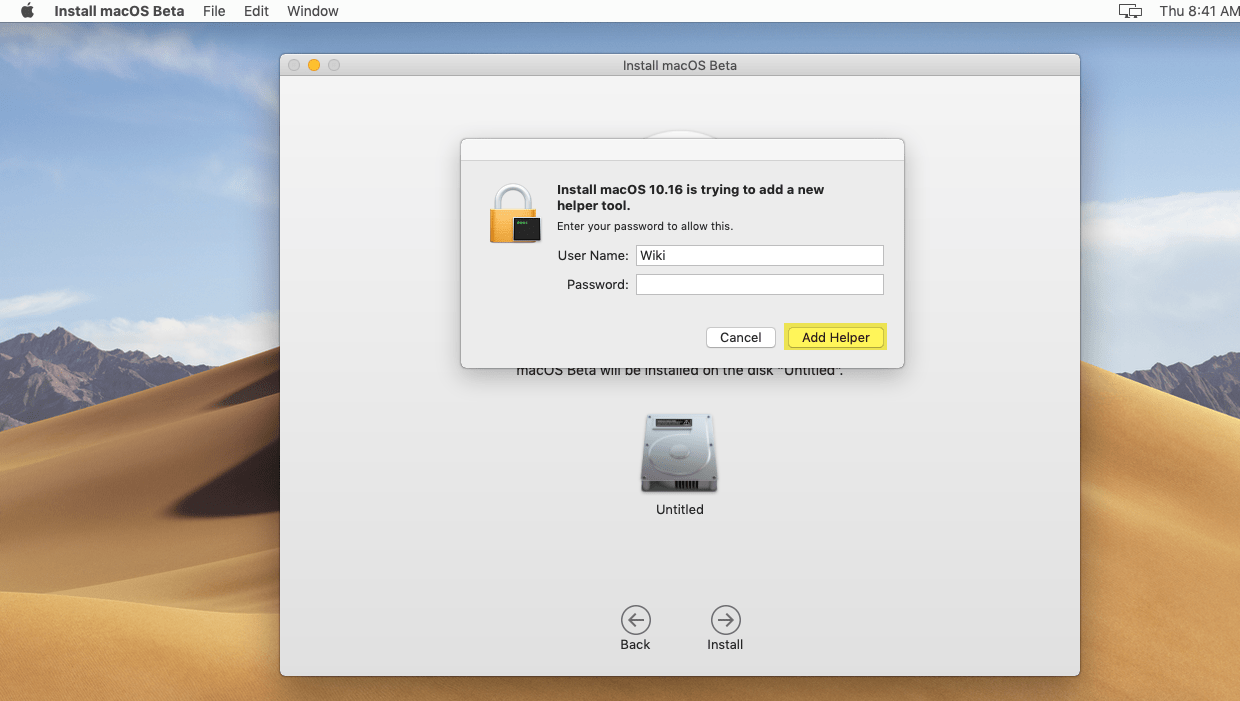Click the Install arrow icon
This screenshot has height=701, width=1240.
coord(725,620)
